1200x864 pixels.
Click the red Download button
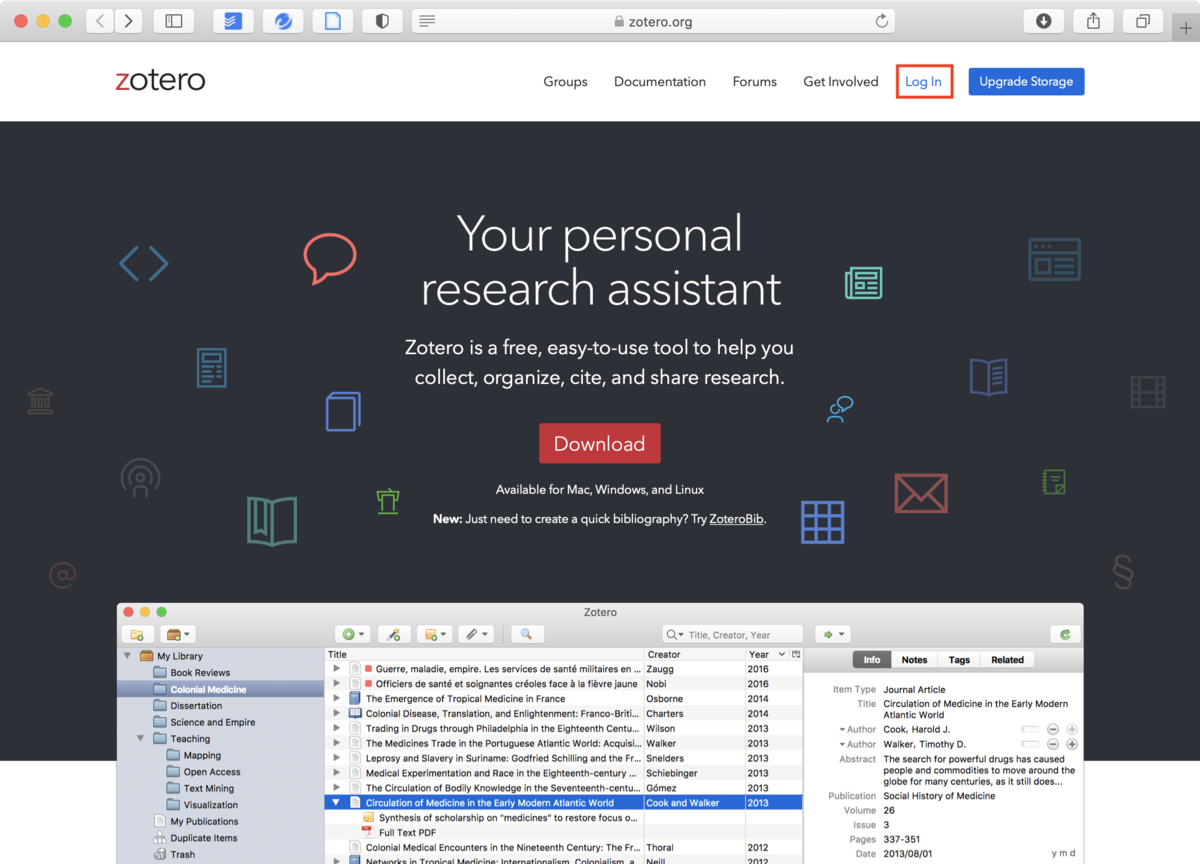click(x=600, y=443)
